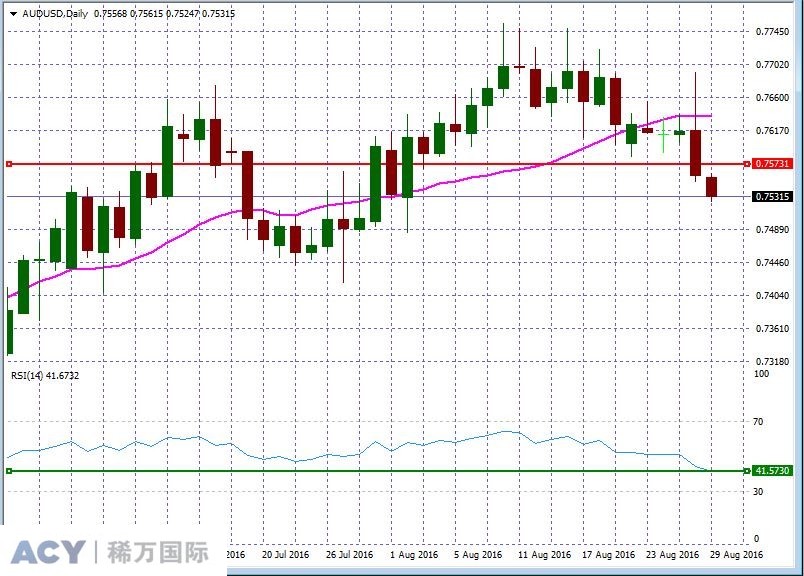Click the AUDUSD,Daily chart title
This screenshot has height=576, width=804.
click(x=55, y=14)
